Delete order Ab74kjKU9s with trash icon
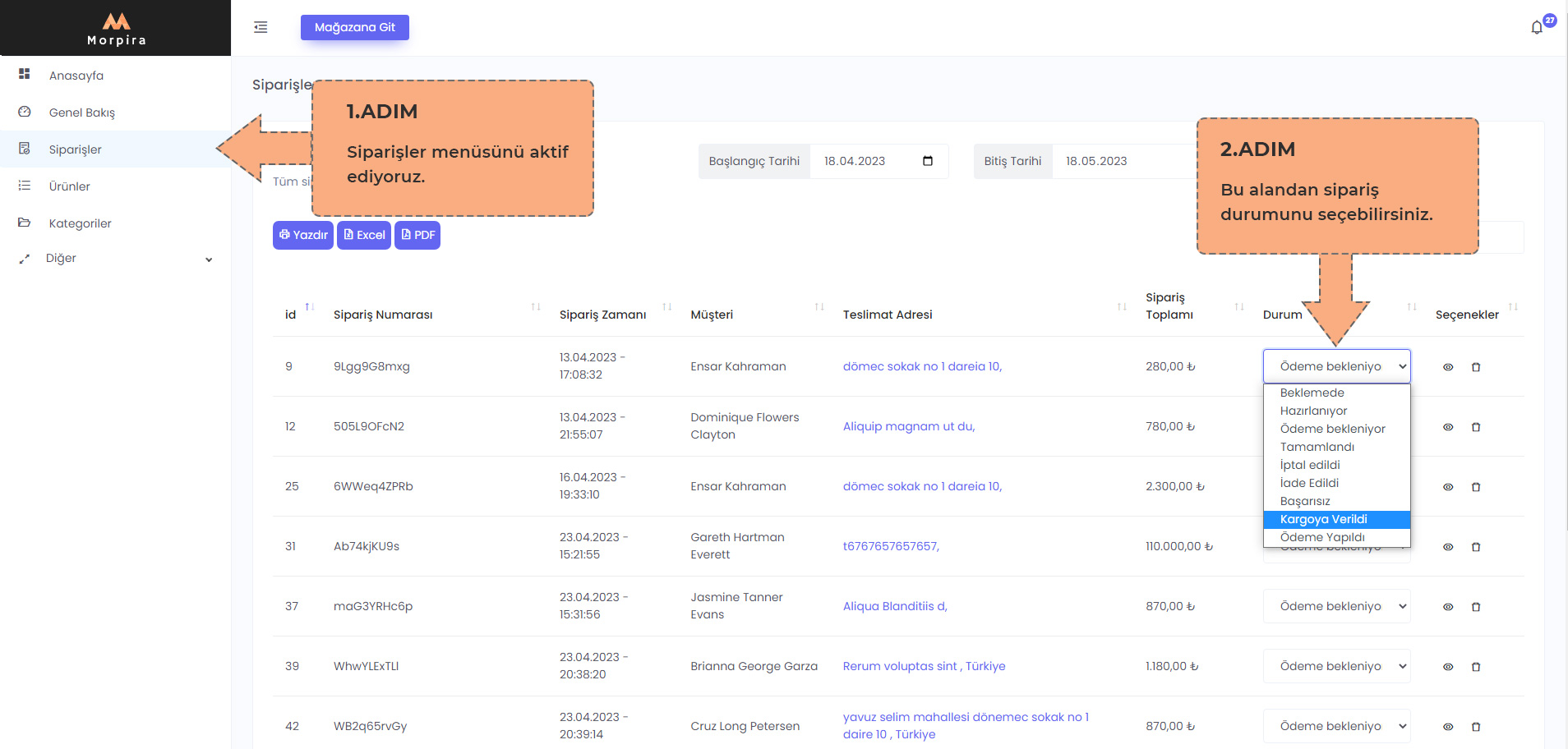Screen dimensions: 1568x749 [1476, 547]
